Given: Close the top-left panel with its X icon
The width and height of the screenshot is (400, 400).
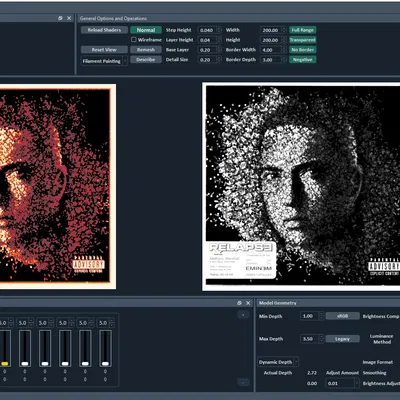Looking at the screenshot, I should [x=69, y=18].
